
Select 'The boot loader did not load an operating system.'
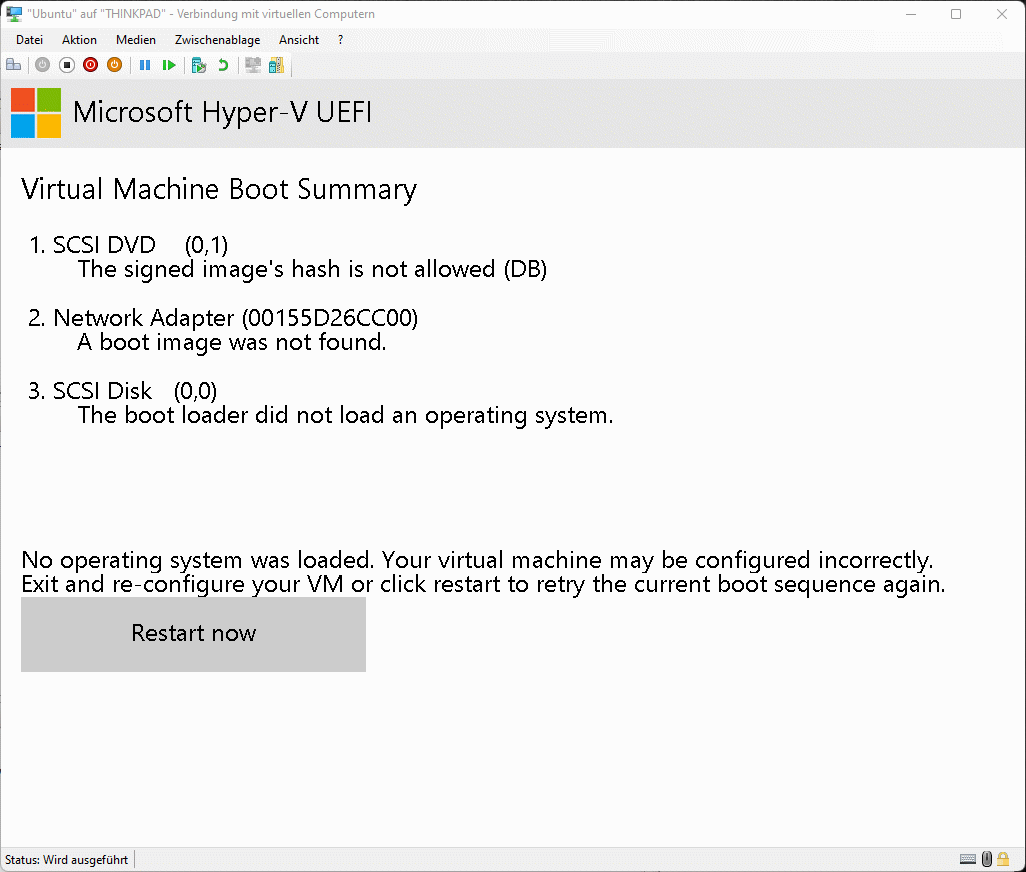(345, 415)
